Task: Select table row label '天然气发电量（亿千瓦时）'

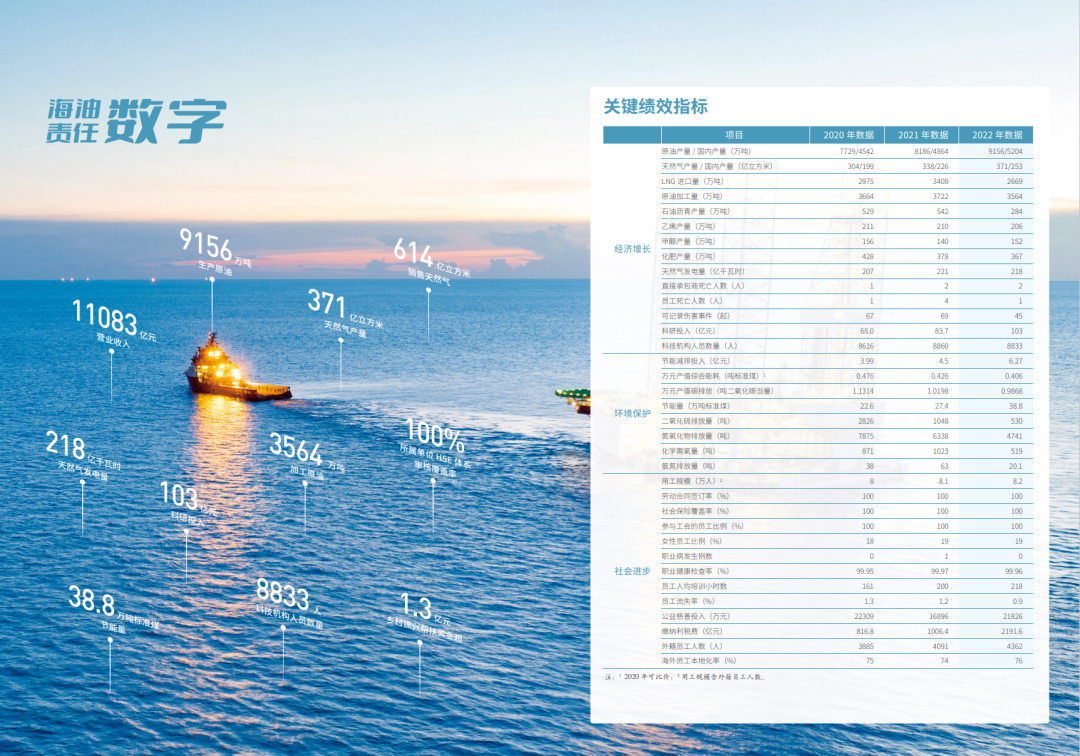Action: [703, 271]
